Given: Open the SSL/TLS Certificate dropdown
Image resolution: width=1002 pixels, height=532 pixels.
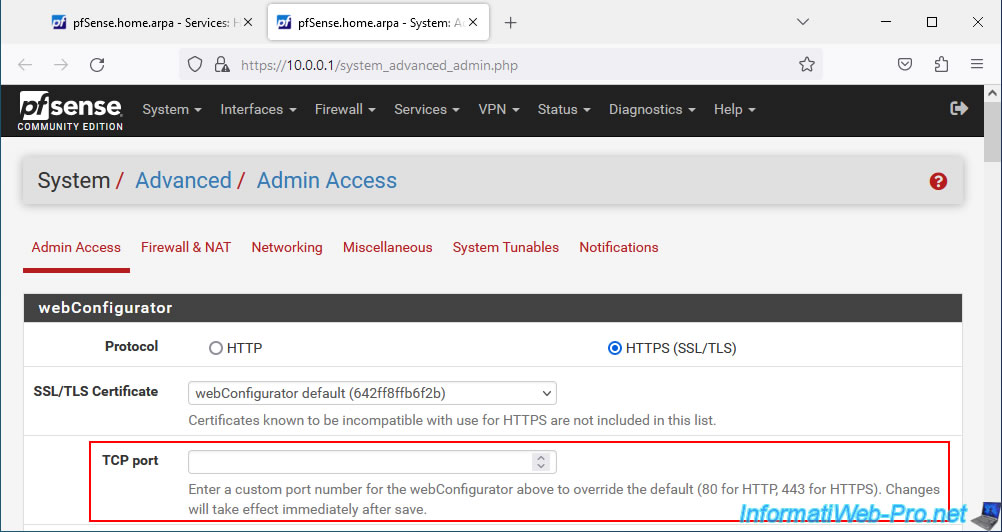Looking at the screenshot, I should [372, 393].
